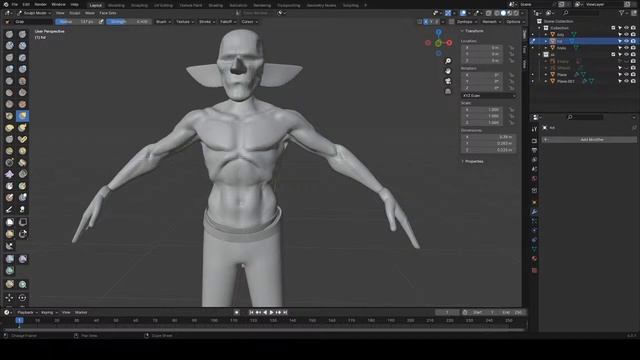Image resolution: width=640 pixels, height=360 pixels.
Task: Hide the selected object's eye icon
Action: (627, 41)
